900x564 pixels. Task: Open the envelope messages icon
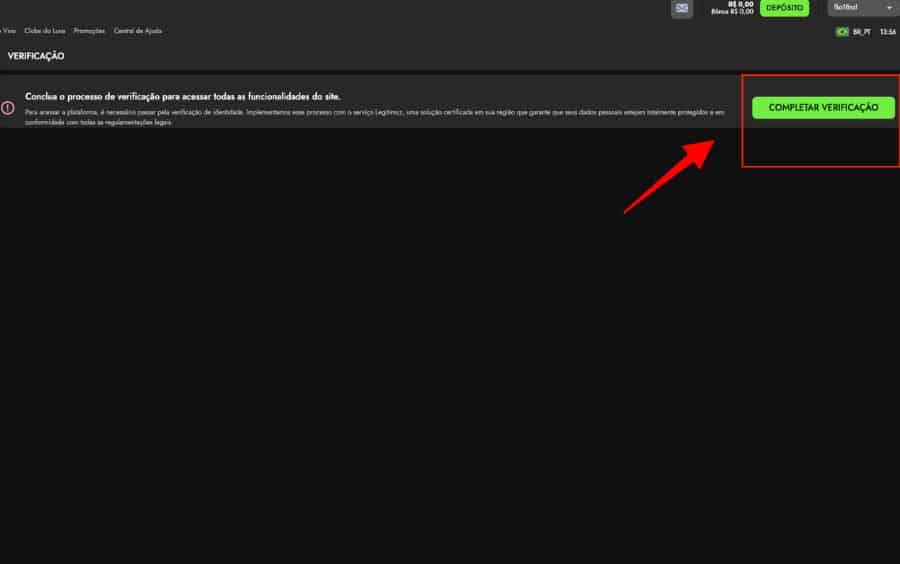click(x=682, y=8)
